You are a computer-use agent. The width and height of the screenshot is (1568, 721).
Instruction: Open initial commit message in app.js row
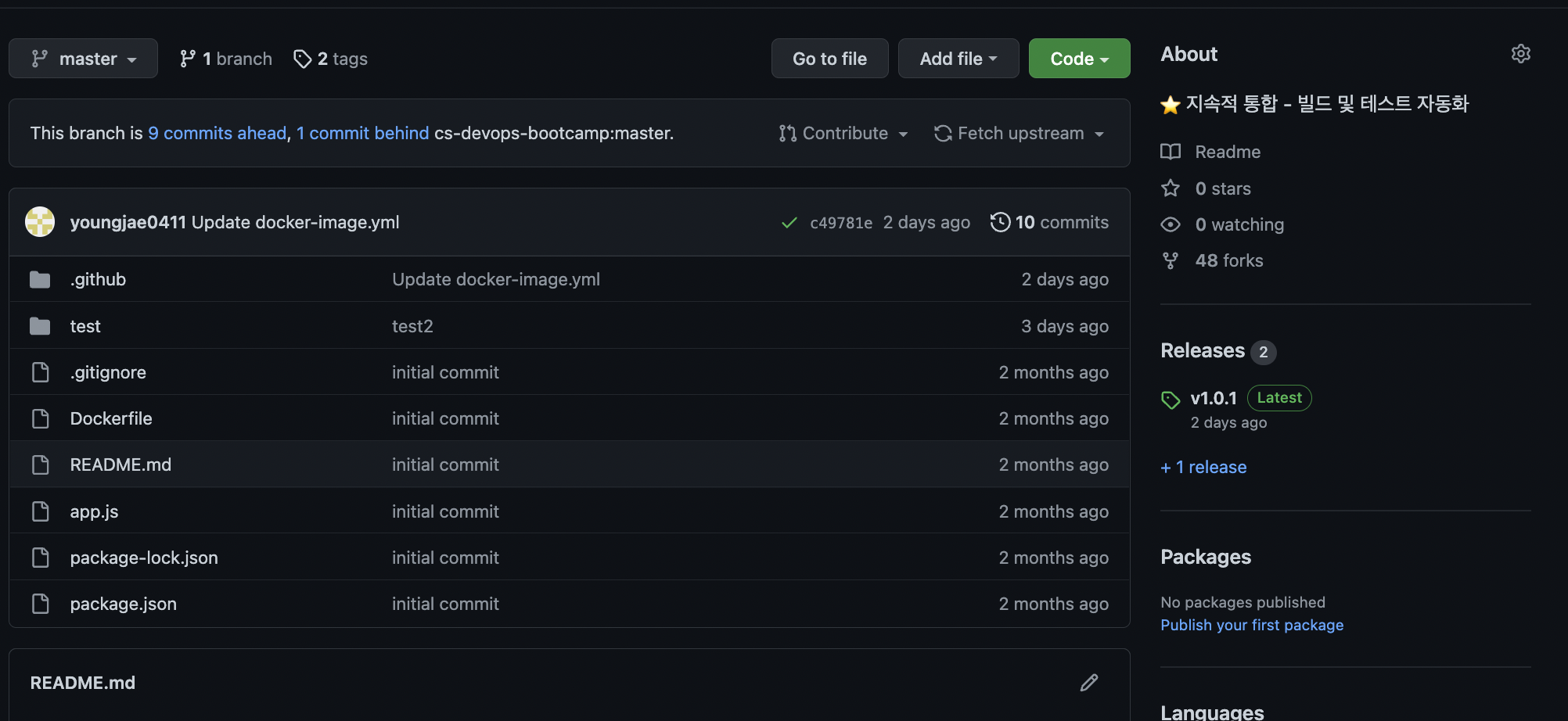tap(445, 511)
